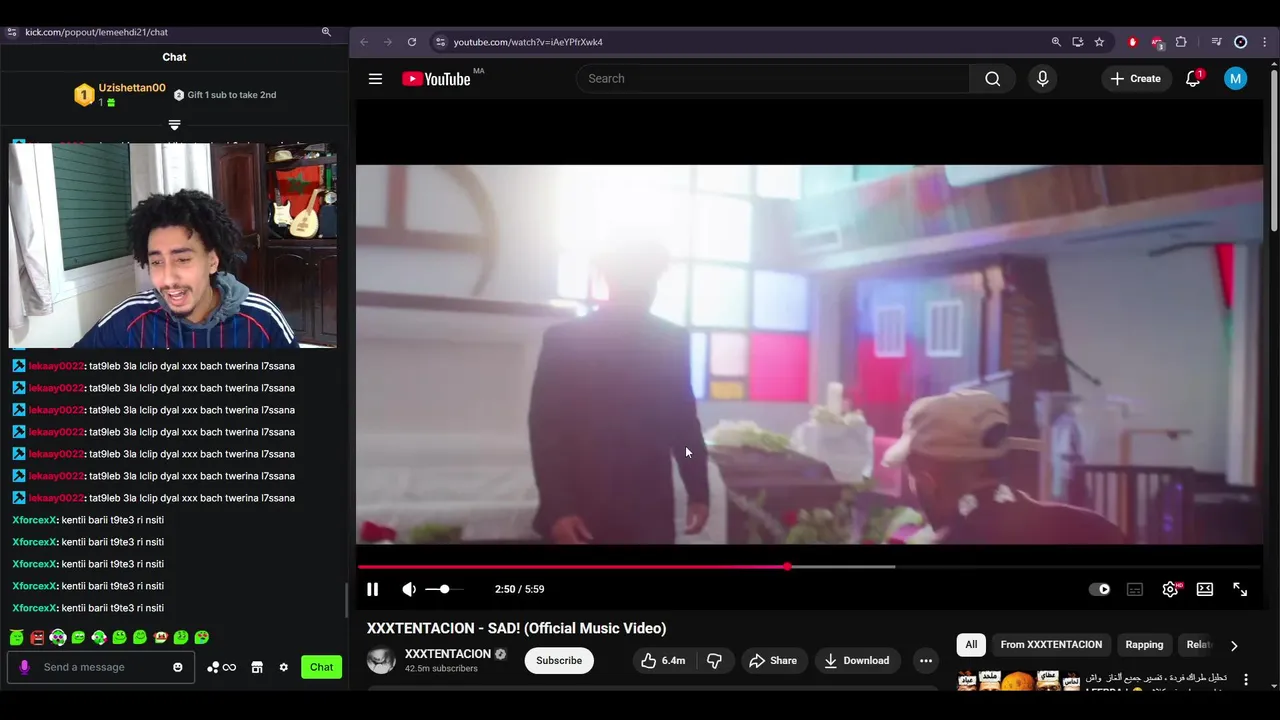Seek on the video progress bar
1280x720 pixels.
pos(810,567)
